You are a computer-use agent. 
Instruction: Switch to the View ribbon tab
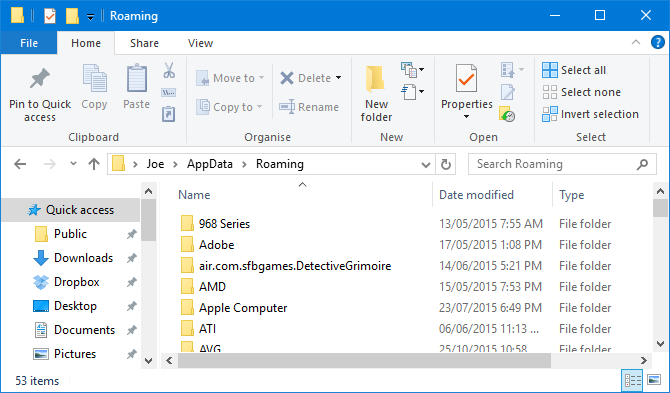click(x=200, y=43)
